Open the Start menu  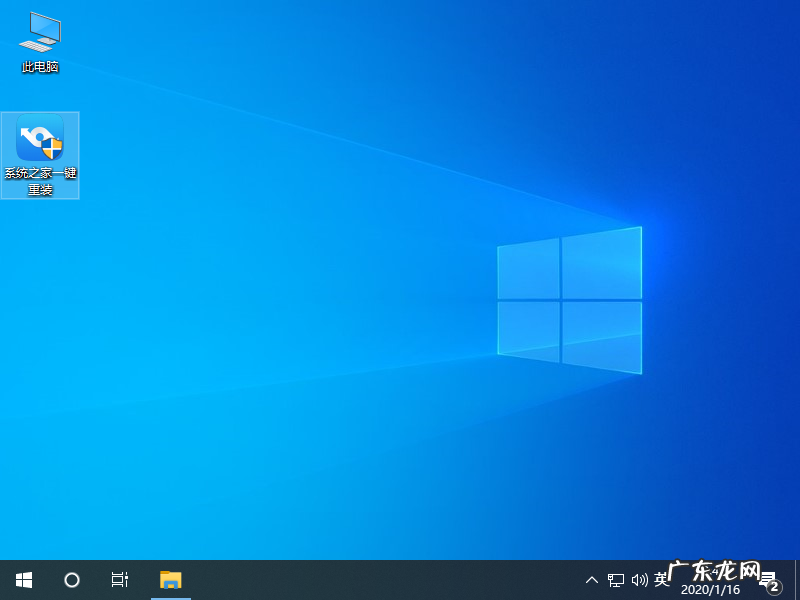pos(23,579)
